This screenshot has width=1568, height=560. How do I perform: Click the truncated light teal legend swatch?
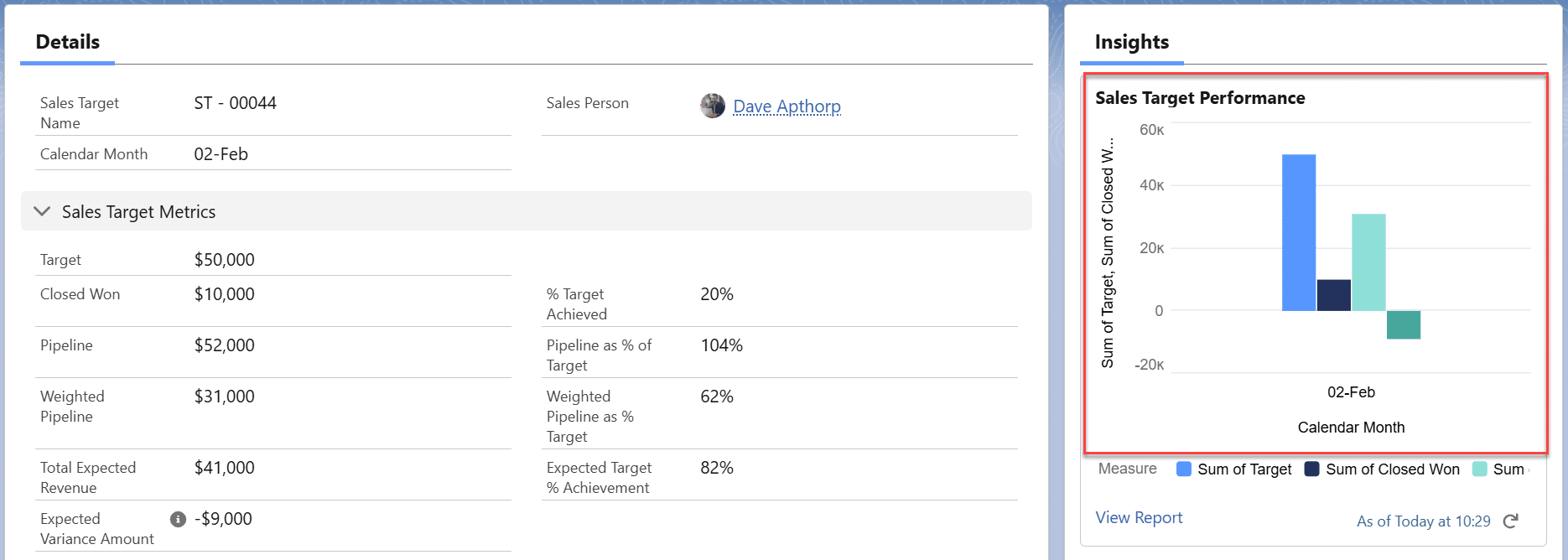[1480, 469]
